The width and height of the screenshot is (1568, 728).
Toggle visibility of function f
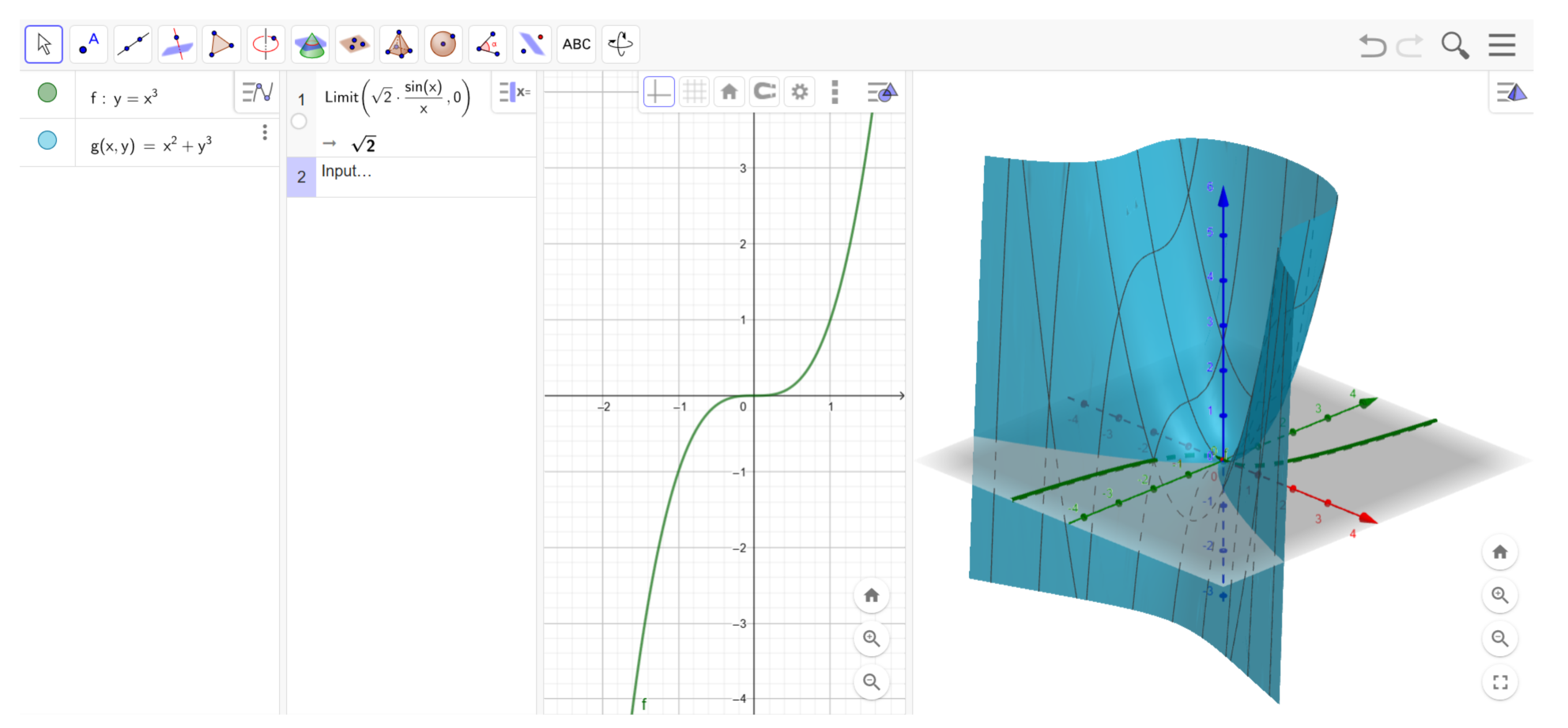pyautogui.click(x=47, y=93)
